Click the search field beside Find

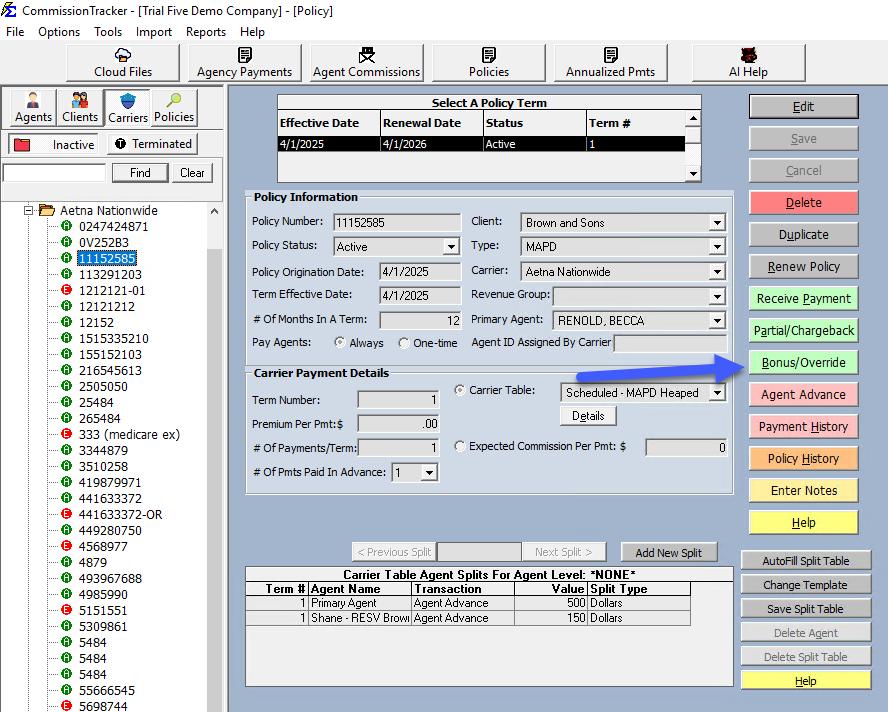pyautogui.click(x=54, y=173)
